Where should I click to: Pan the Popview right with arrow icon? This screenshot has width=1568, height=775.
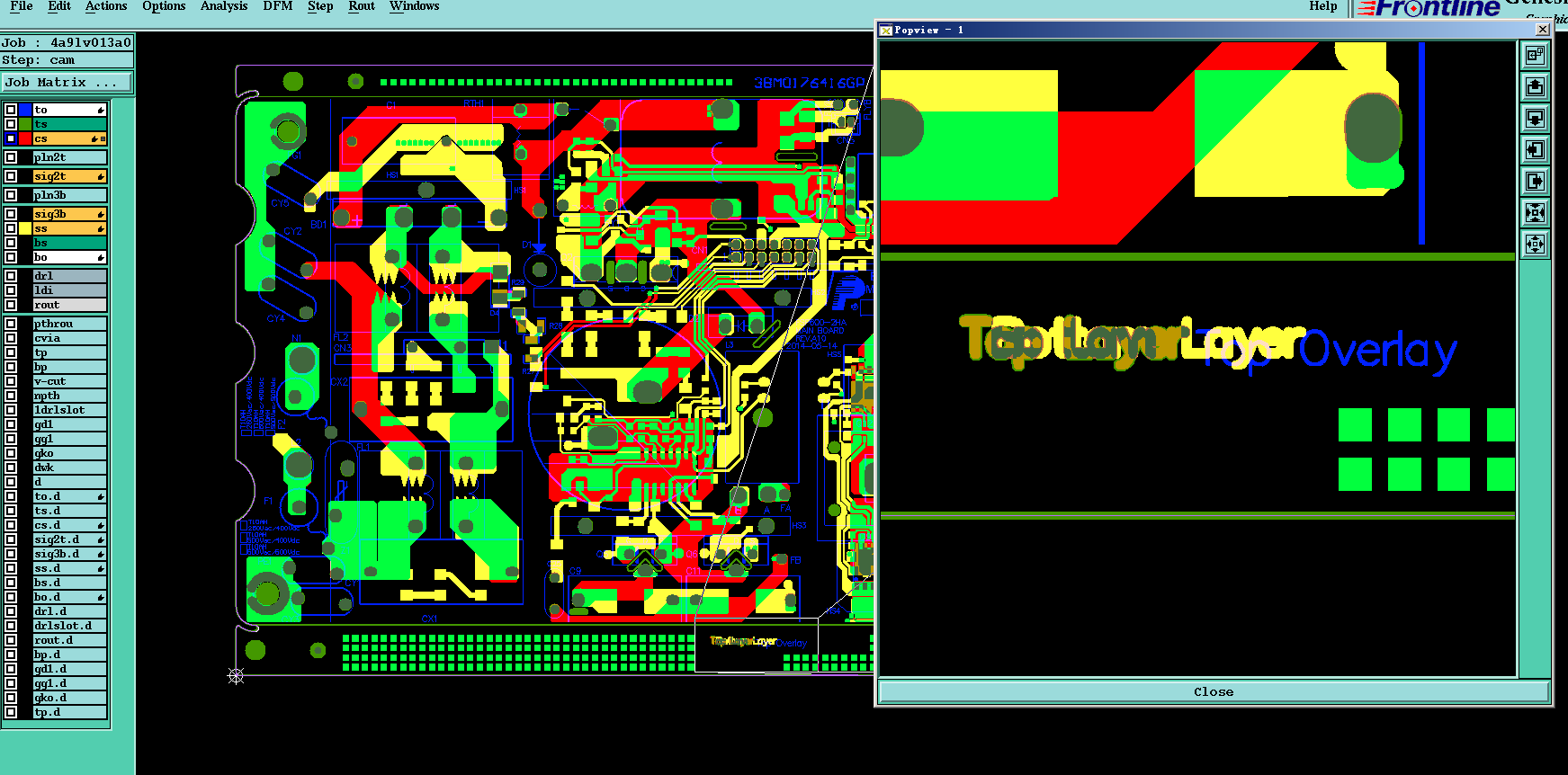[1535, 182]
